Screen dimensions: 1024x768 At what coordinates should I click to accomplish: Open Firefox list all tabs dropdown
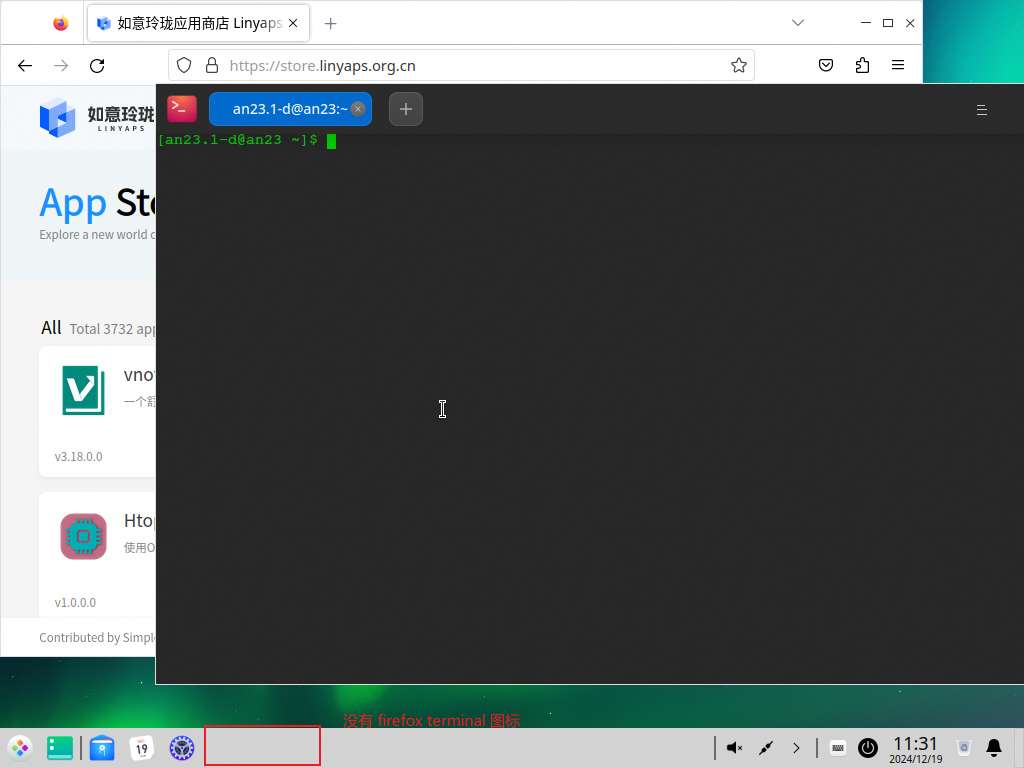coord(797,23)
